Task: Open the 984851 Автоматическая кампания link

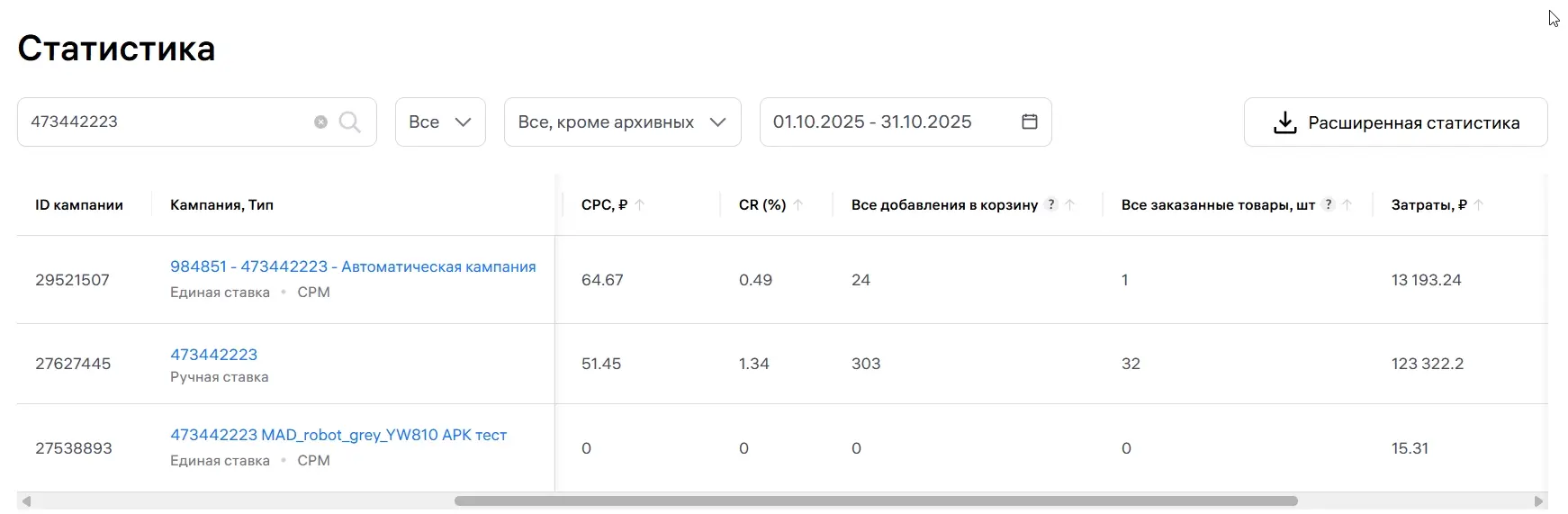Action: [x=353, y=266]
